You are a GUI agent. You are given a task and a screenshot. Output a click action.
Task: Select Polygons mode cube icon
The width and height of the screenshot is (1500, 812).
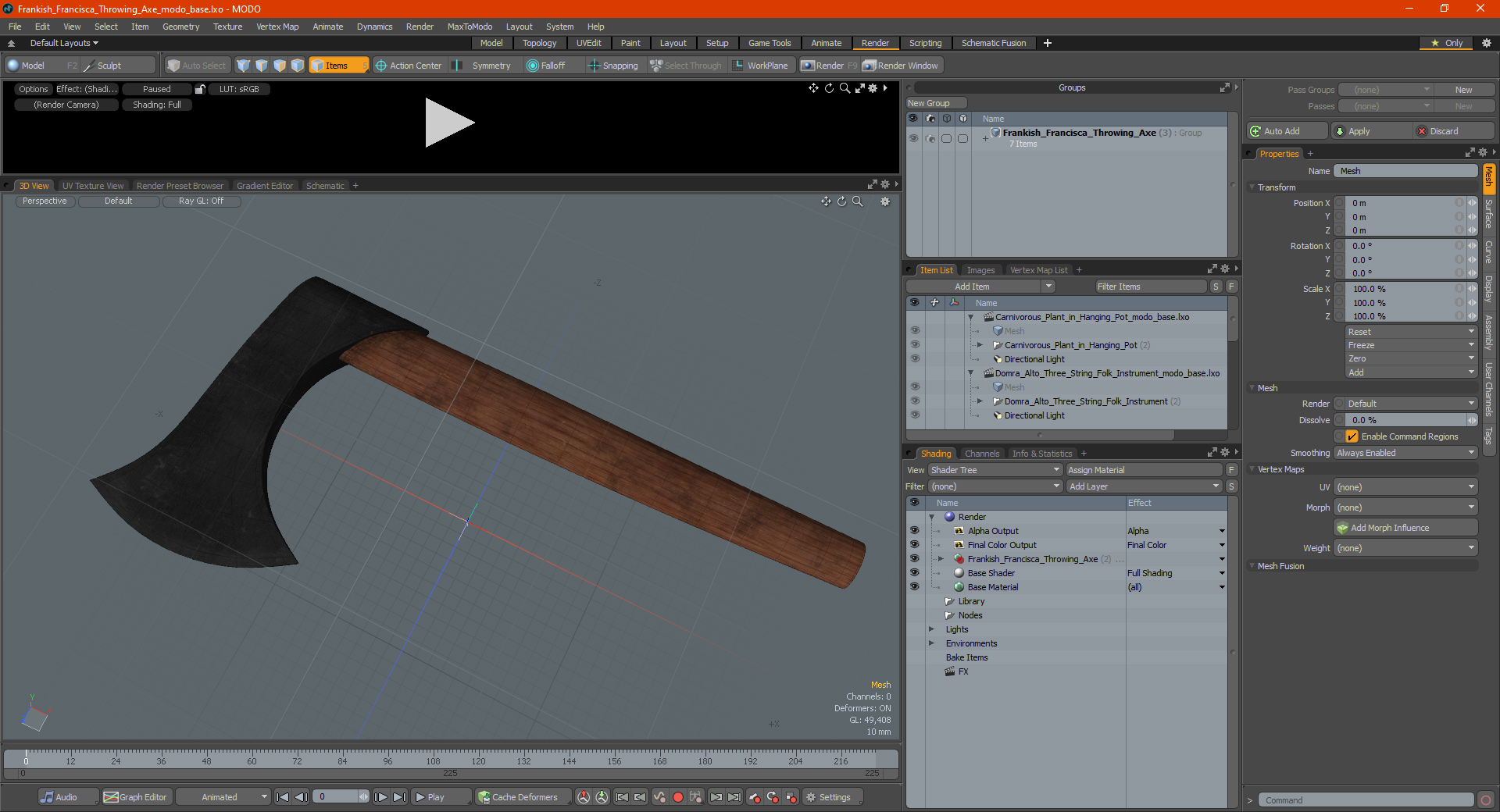click(280, 66)
